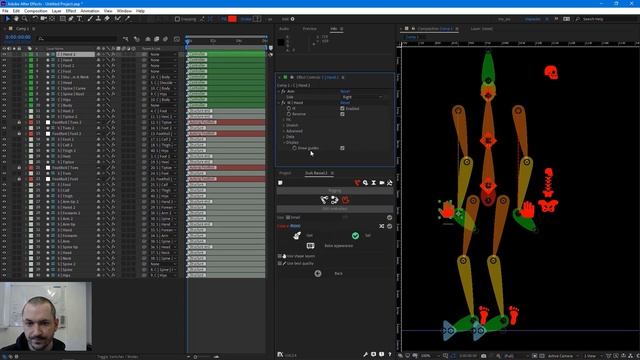The height and width of the screenshot is (360, 640).
Task: Click the Duik create structures bone icon
Action: pos(324,200)
